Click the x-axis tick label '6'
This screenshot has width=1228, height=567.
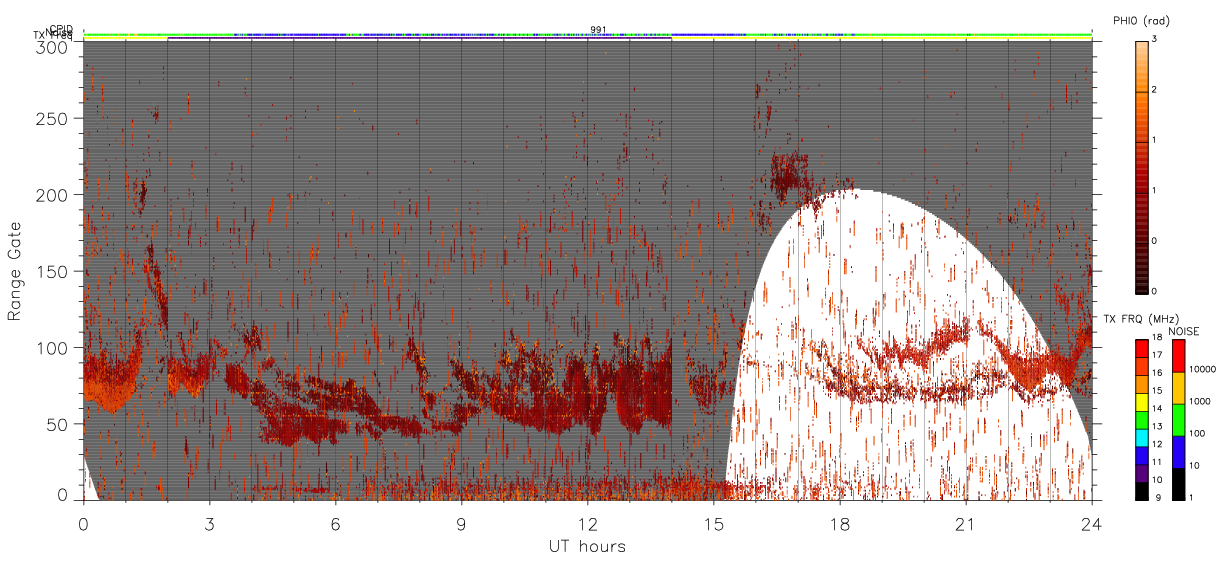(336, 523)
